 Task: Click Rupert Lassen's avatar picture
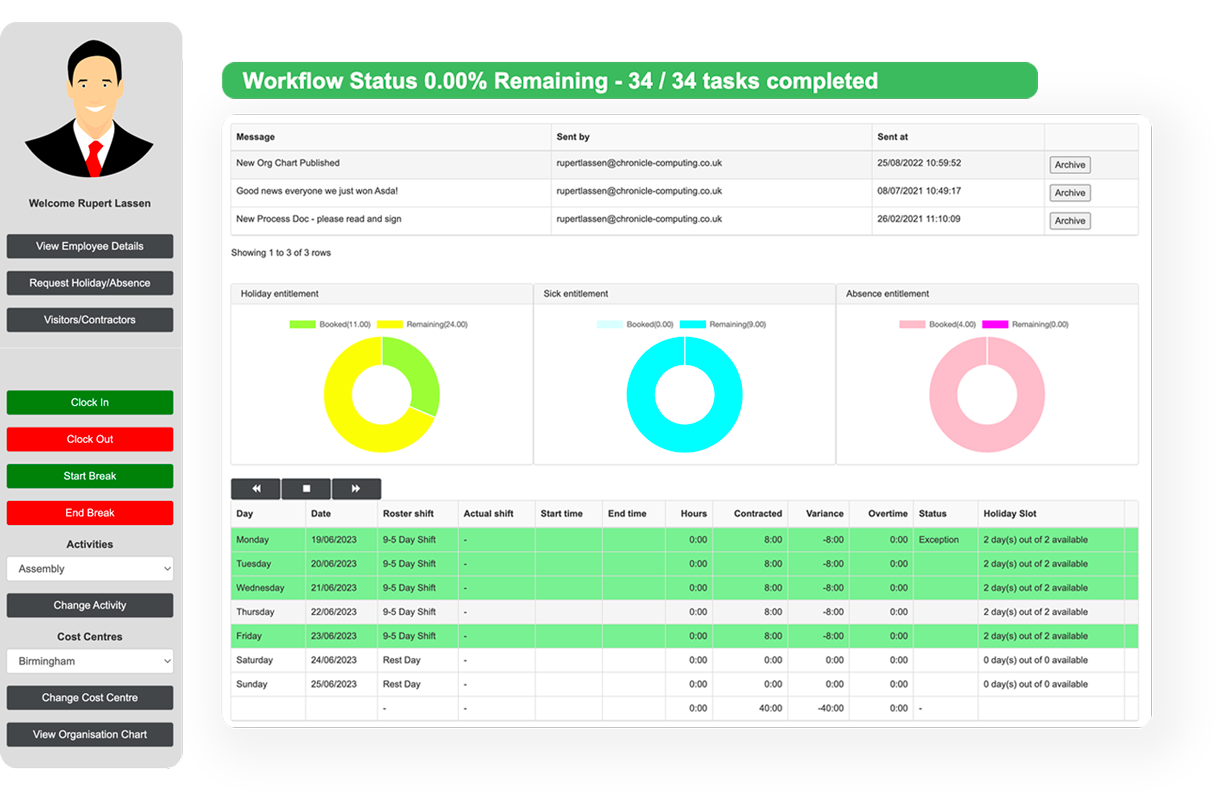click(90, 109)
